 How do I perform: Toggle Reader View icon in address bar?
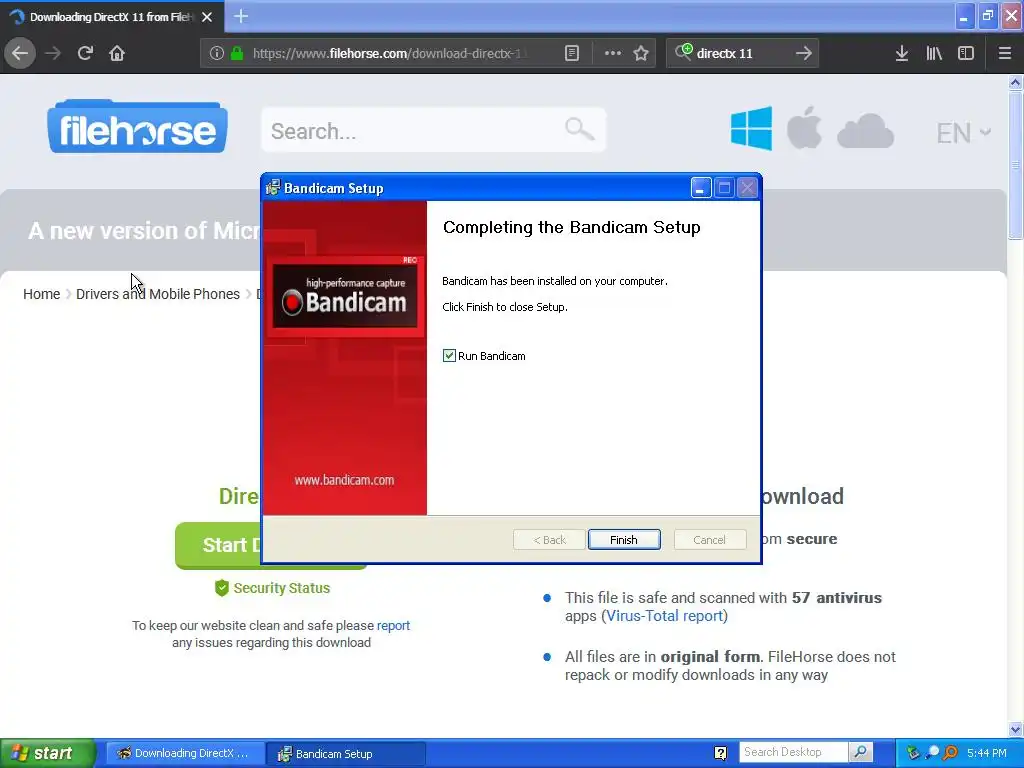tap(572, 54)
